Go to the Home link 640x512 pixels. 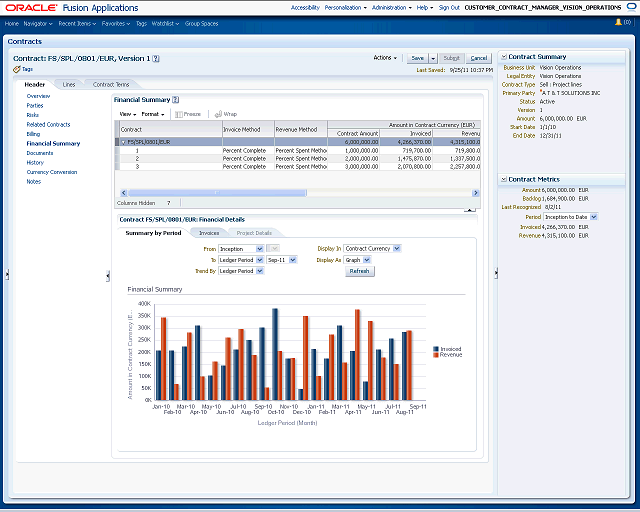pyautogui.click(x=12, y=24)
